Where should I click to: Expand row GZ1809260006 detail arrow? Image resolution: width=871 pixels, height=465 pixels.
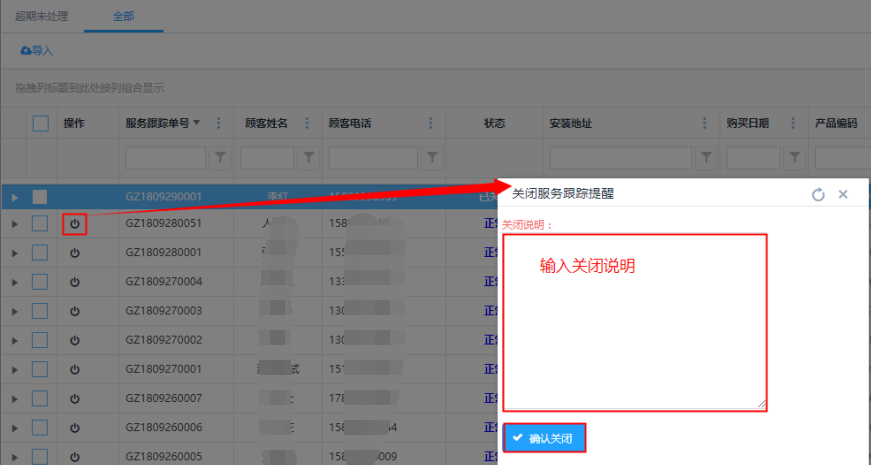(14, 427)
